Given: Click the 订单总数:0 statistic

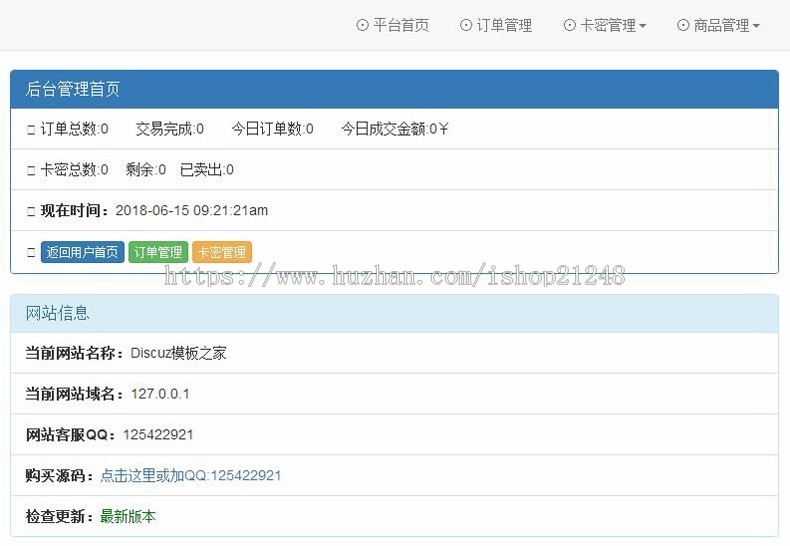Looking at the screenshot, I should (x=74, y=129).
